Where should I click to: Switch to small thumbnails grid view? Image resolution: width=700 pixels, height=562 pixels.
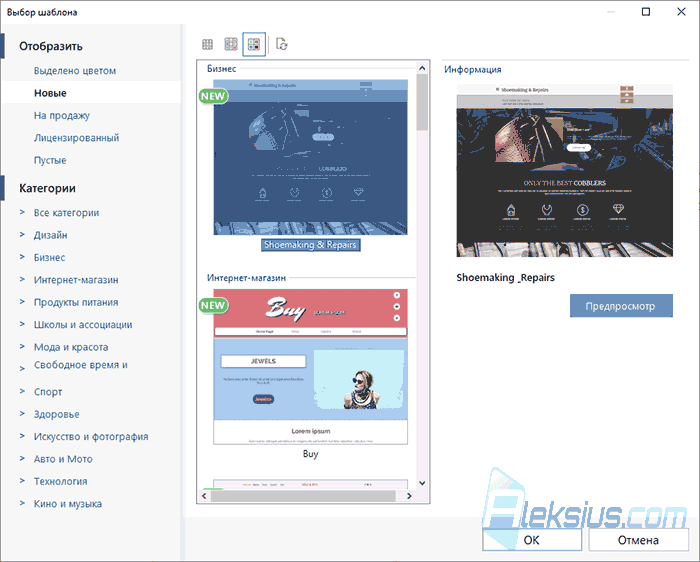click(x=208, y=44)
